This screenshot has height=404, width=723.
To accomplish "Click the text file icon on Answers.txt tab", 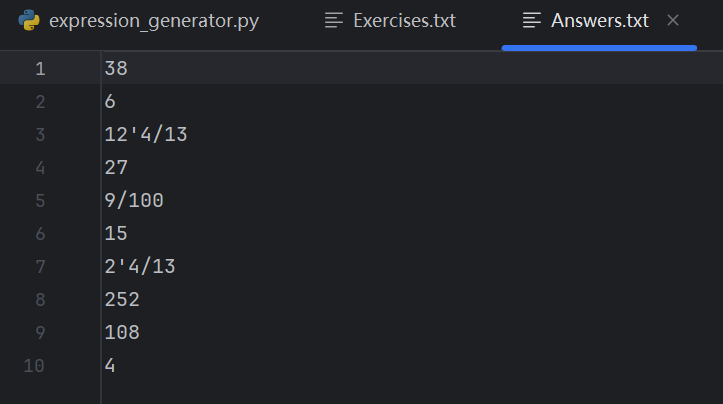I will (533, 20).
